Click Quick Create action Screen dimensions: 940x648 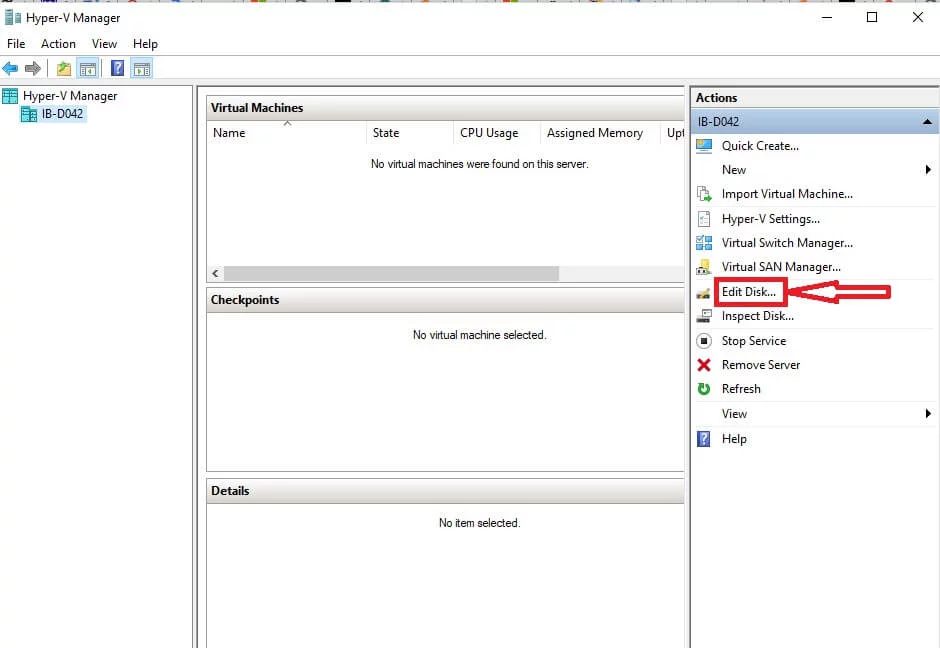tap(760, 146)
